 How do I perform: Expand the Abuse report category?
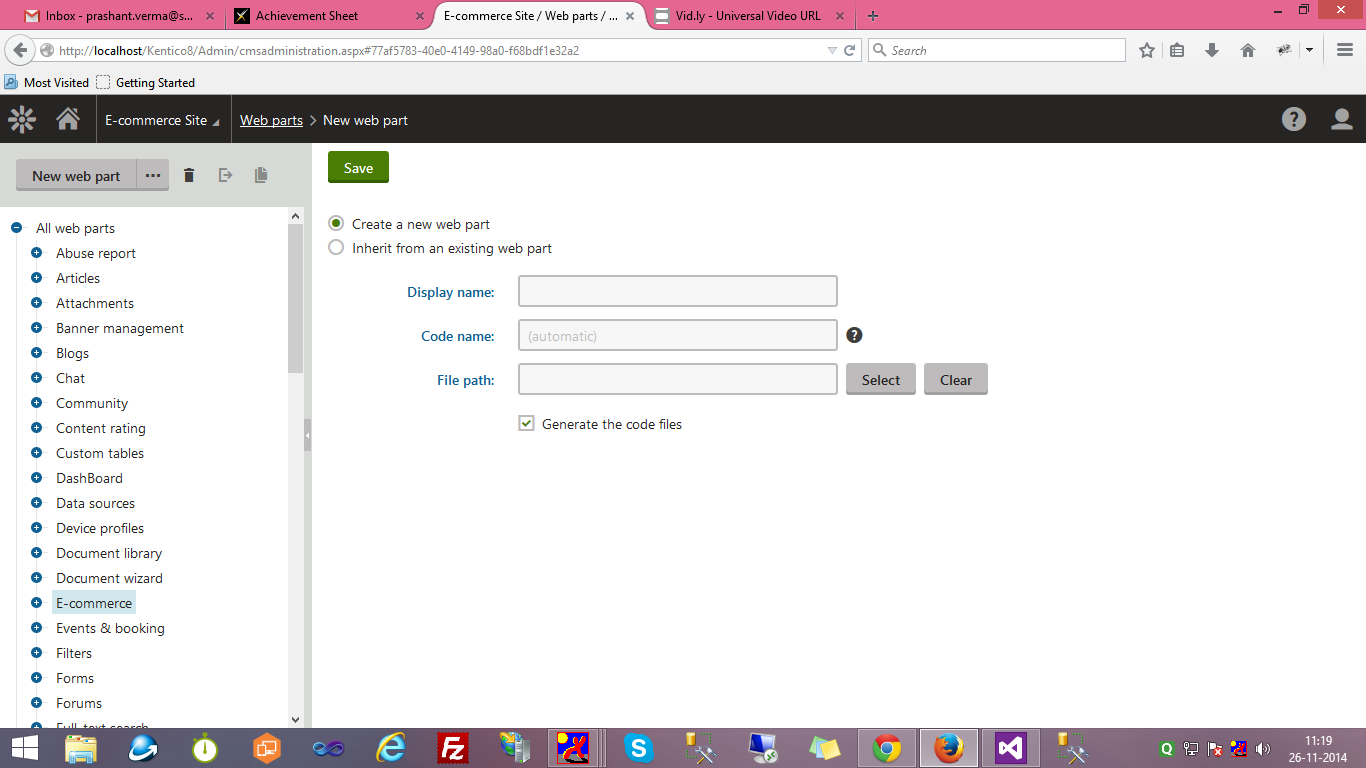(x=37, y=253)
